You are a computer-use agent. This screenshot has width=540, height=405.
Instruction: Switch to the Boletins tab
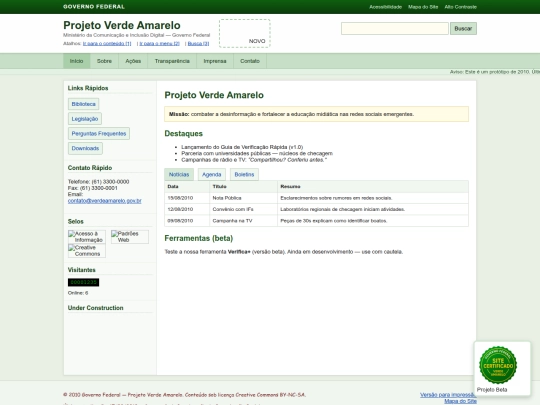[244, 175]
